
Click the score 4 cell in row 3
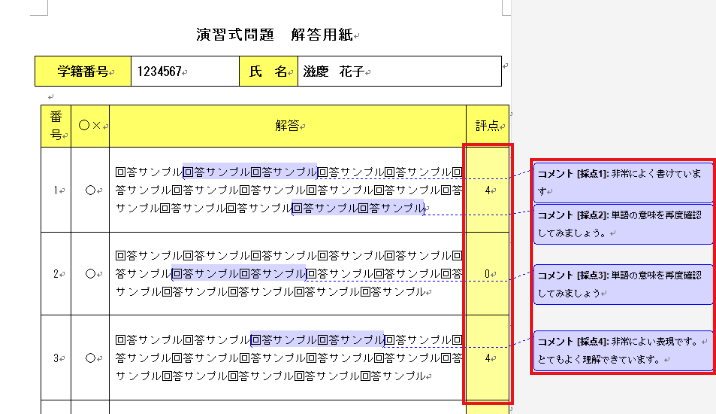pyautogui.click(x=487, y=357)
